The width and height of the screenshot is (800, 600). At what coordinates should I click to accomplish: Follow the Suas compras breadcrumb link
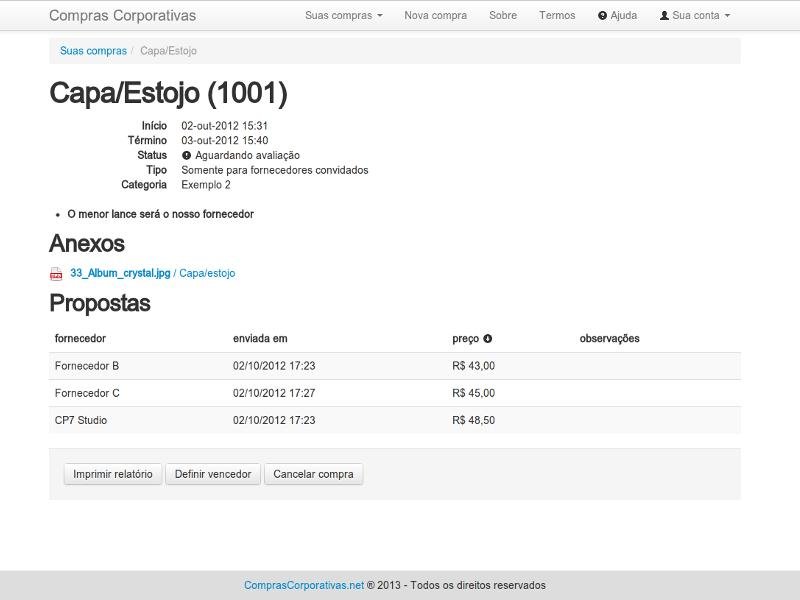(93, 51)
